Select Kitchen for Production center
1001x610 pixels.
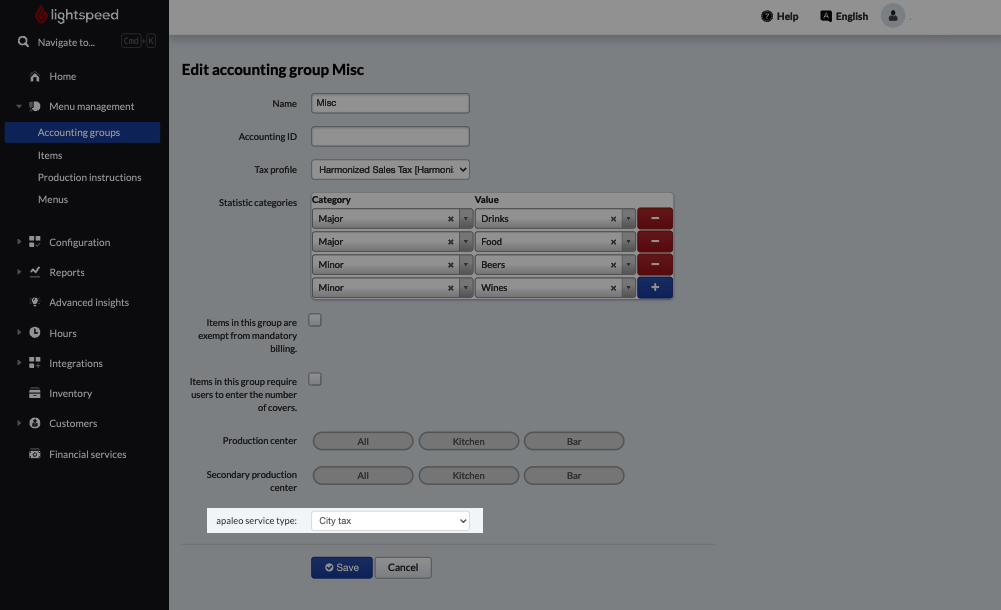tap(469, 441)
